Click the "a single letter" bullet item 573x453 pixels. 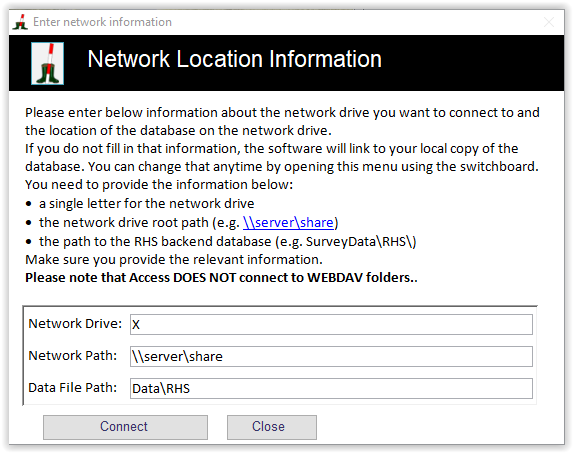point(147,203)
